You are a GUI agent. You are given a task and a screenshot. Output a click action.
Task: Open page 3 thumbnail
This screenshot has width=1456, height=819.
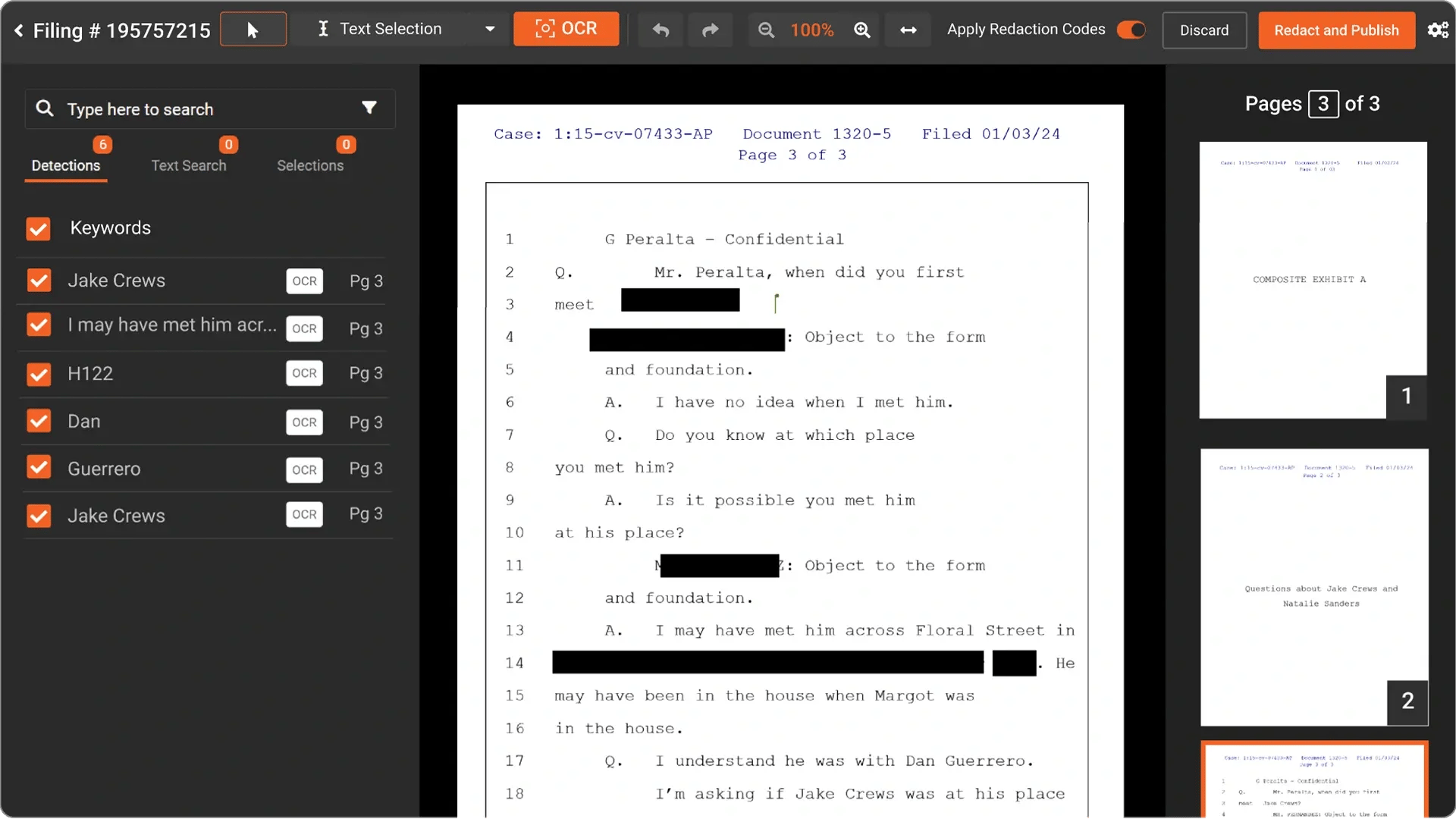(1314, 780)
